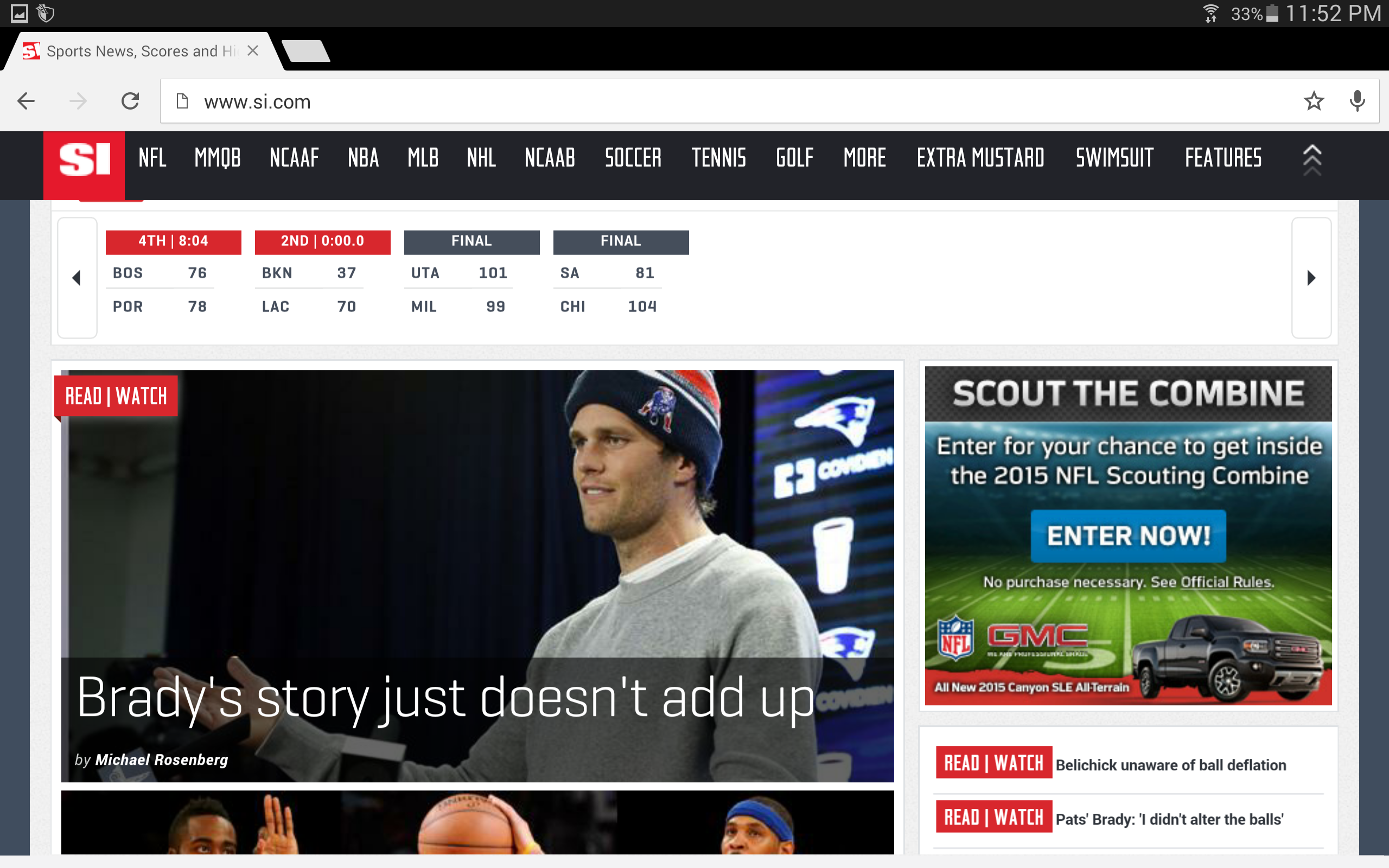Collapse the navigation bar with double chevron

click(1312, 159)
